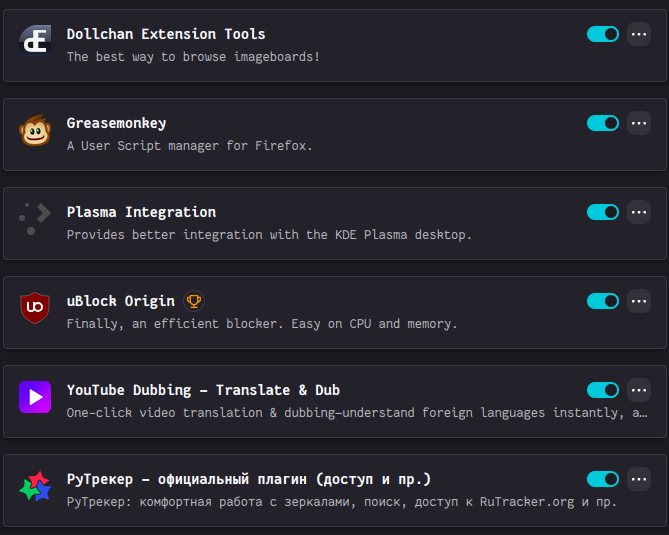Open more options for Dollchan Extension Tools
Viewport: 669px width, 535px height.
point(639,34)
